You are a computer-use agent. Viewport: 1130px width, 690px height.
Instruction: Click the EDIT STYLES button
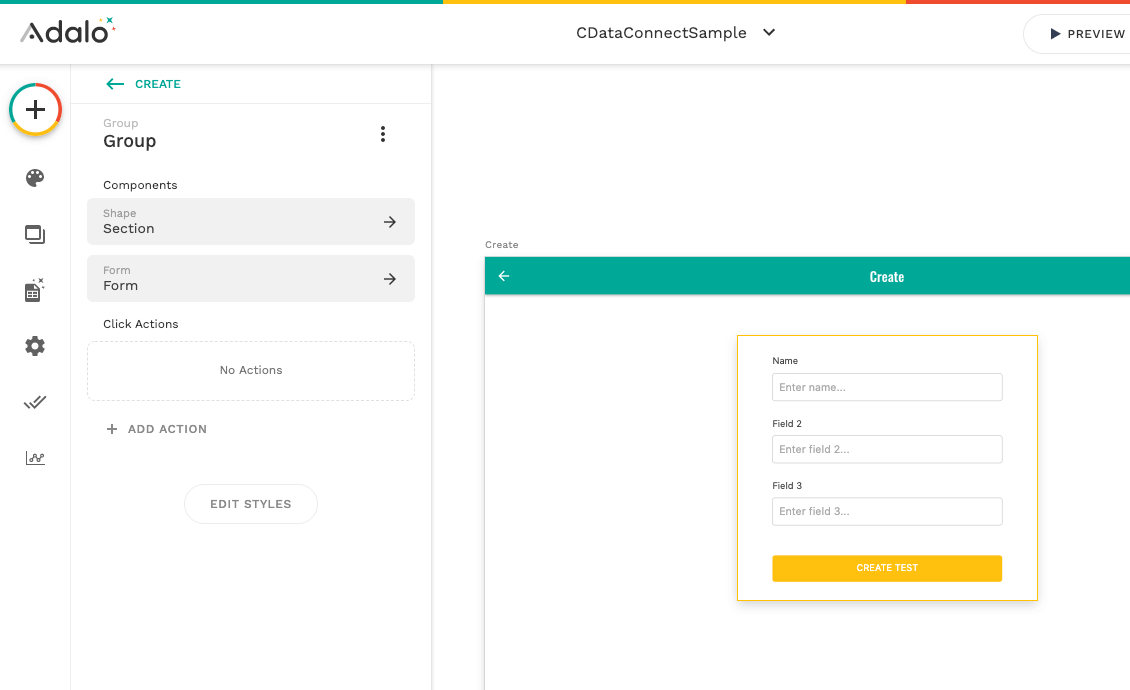(x=251, y=504)
